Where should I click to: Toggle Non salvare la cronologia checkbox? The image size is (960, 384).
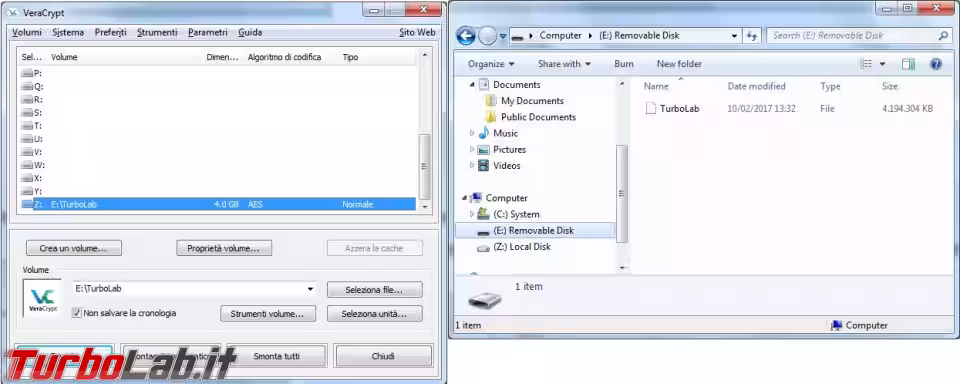click(x=77, y=313)
